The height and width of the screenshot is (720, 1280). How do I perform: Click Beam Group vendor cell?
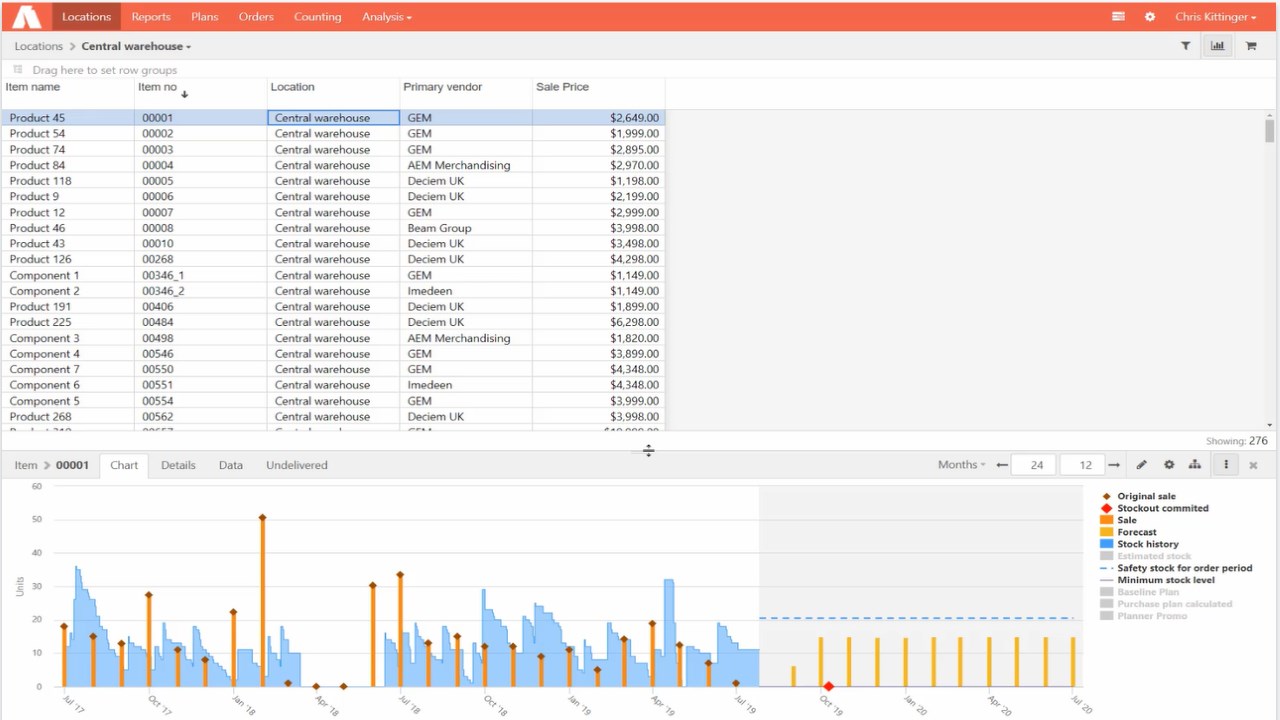466,228
